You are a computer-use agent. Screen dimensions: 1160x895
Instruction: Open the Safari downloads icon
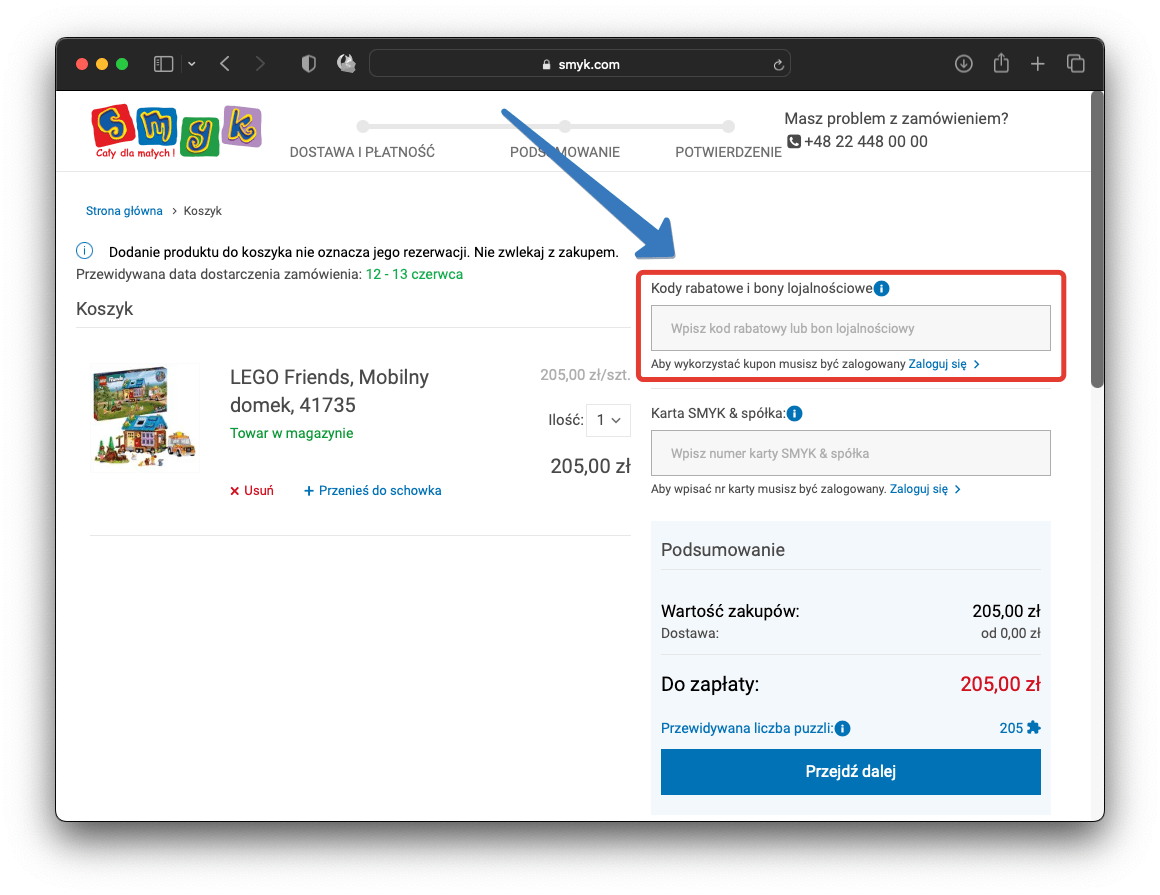[x=963, y=64]
